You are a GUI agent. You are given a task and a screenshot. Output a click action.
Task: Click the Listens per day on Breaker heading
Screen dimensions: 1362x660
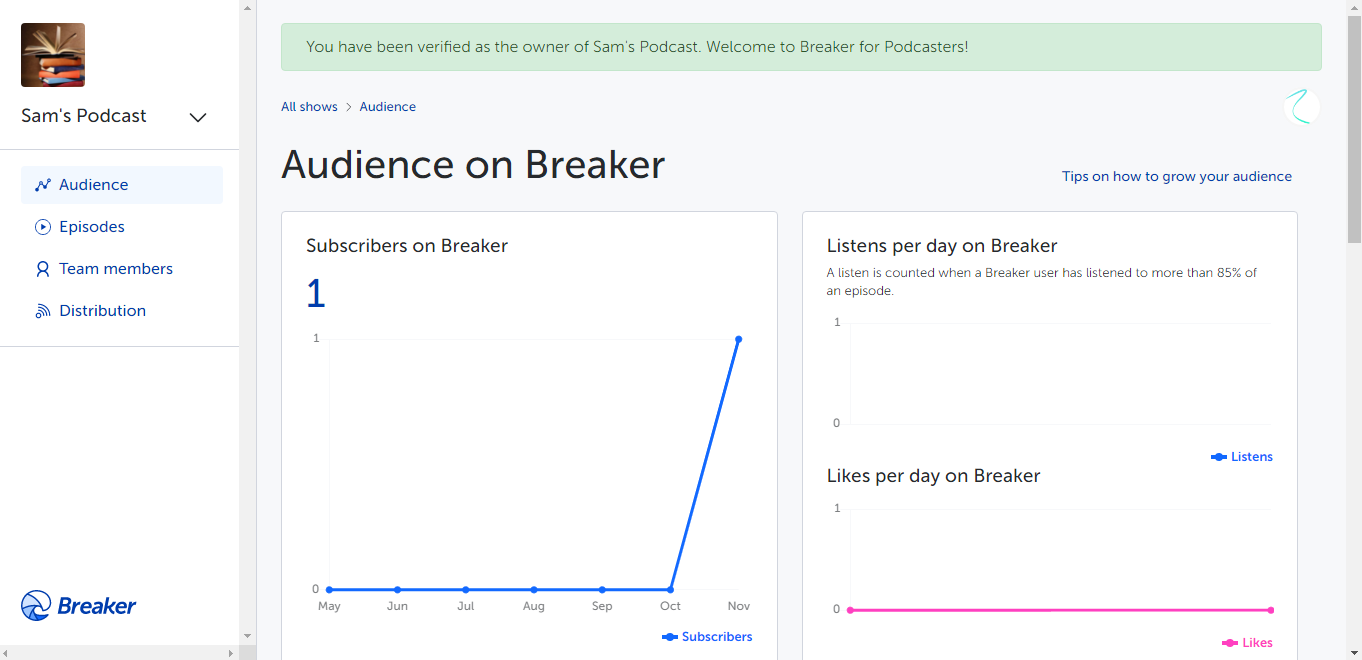click(942, 246)
